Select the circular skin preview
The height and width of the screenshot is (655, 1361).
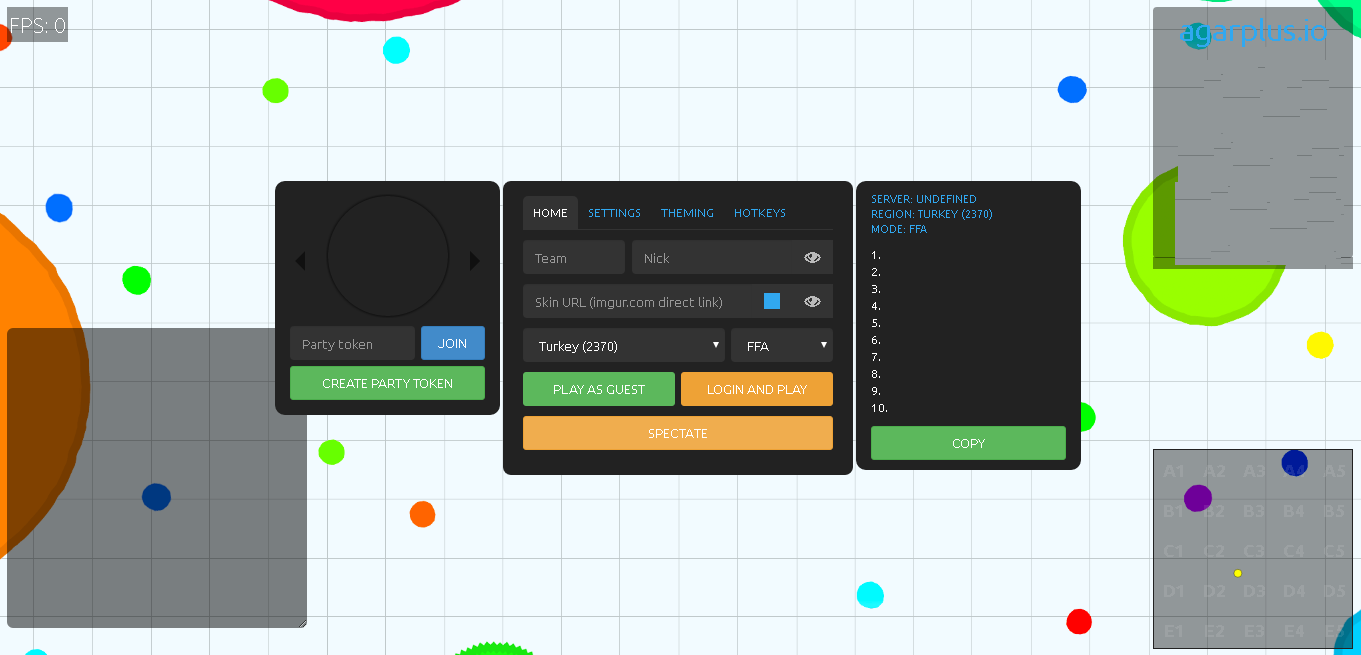(x=388, y=256)
